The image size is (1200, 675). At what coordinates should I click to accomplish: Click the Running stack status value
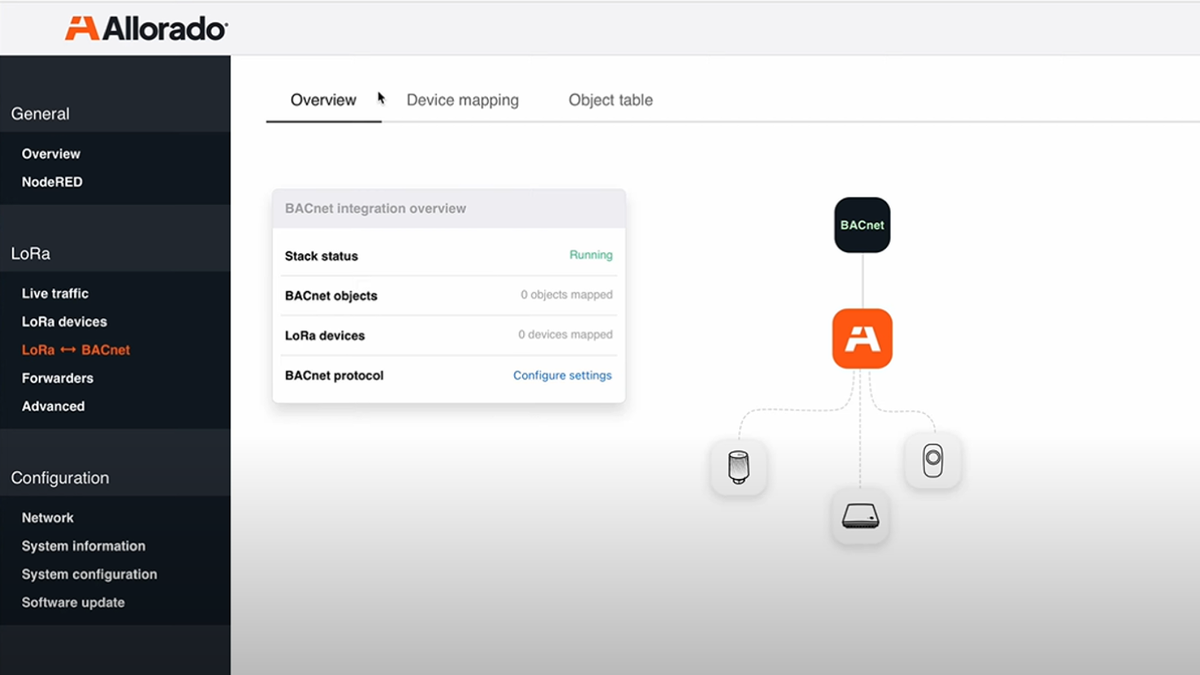click(591, 255)
